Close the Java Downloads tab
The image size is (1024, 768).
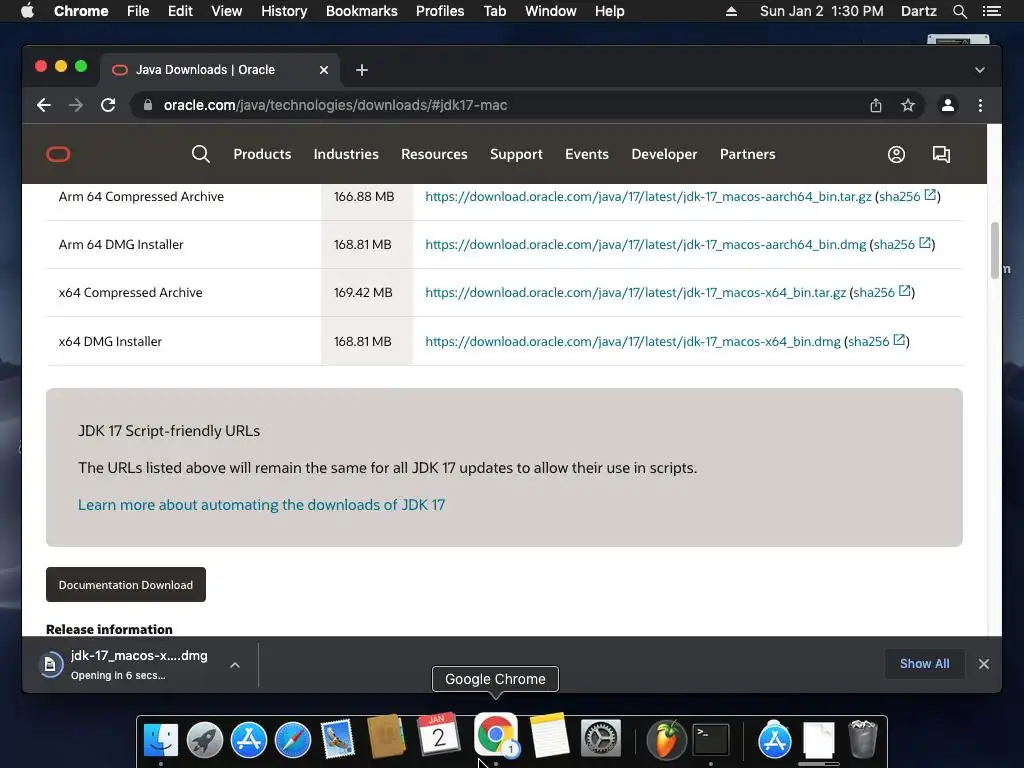click(324, 70)
